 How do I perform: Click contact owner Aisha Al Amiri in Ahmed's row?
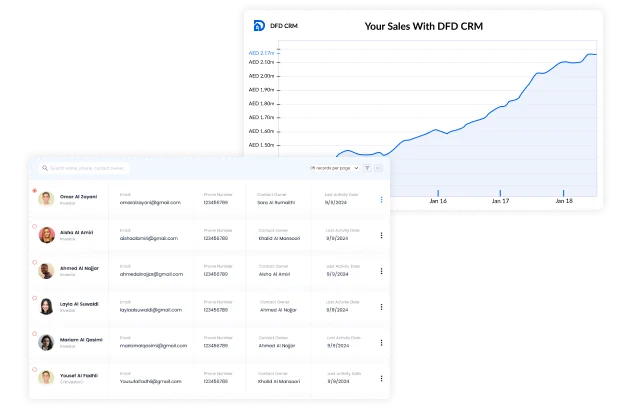pos(274,274)
